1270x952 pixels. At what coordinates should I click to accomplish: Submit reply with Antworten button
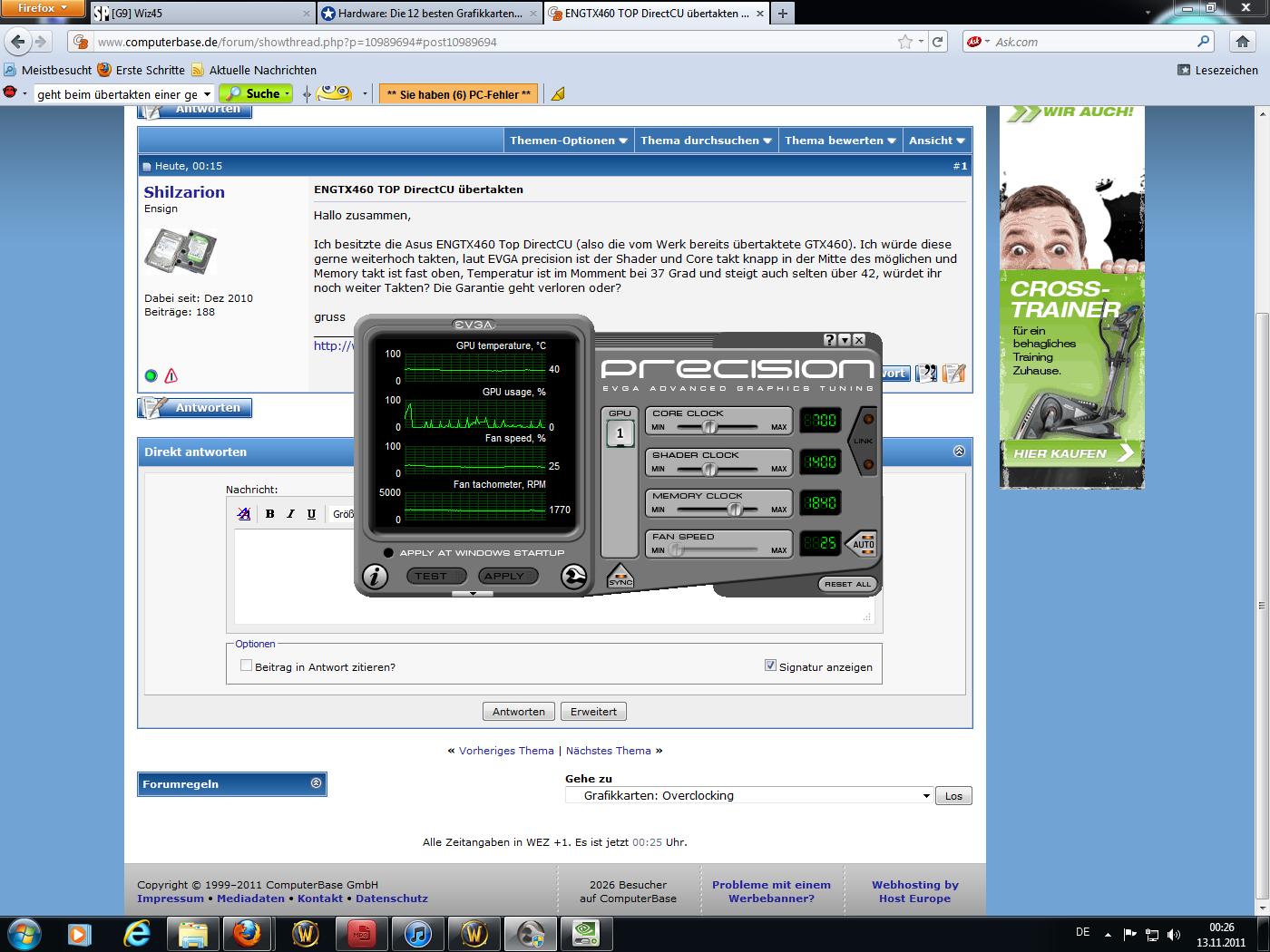click(x=519, y=712)
